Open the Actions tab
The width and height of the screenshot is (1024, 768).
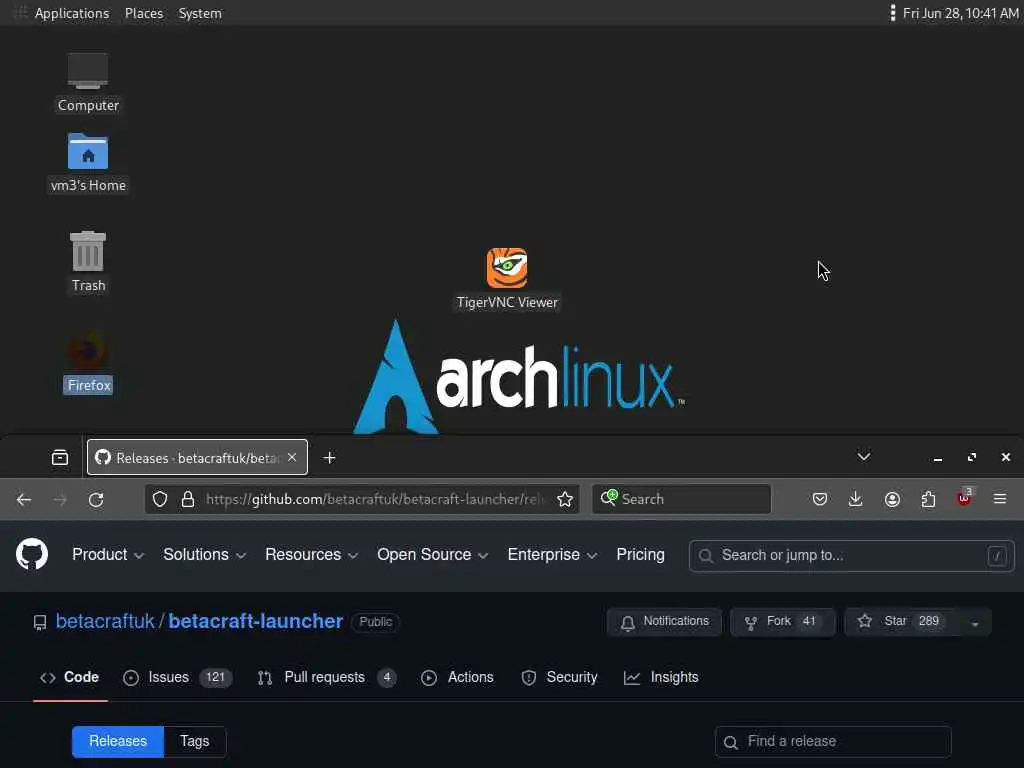click(x=458, y=677)
